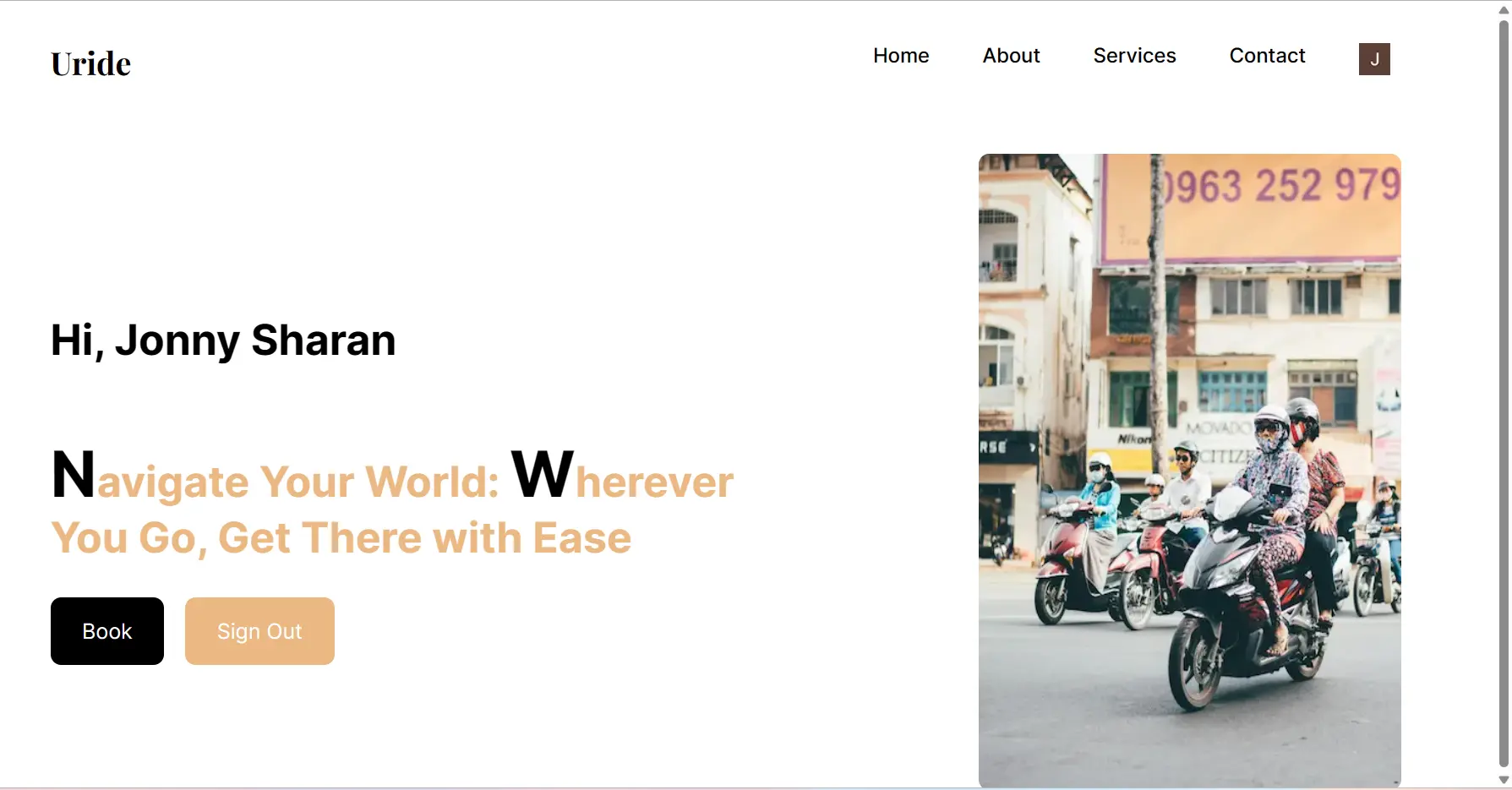Click 'You Go, Get There with Ease' text
1512x790 pixels.
point(341,537)
